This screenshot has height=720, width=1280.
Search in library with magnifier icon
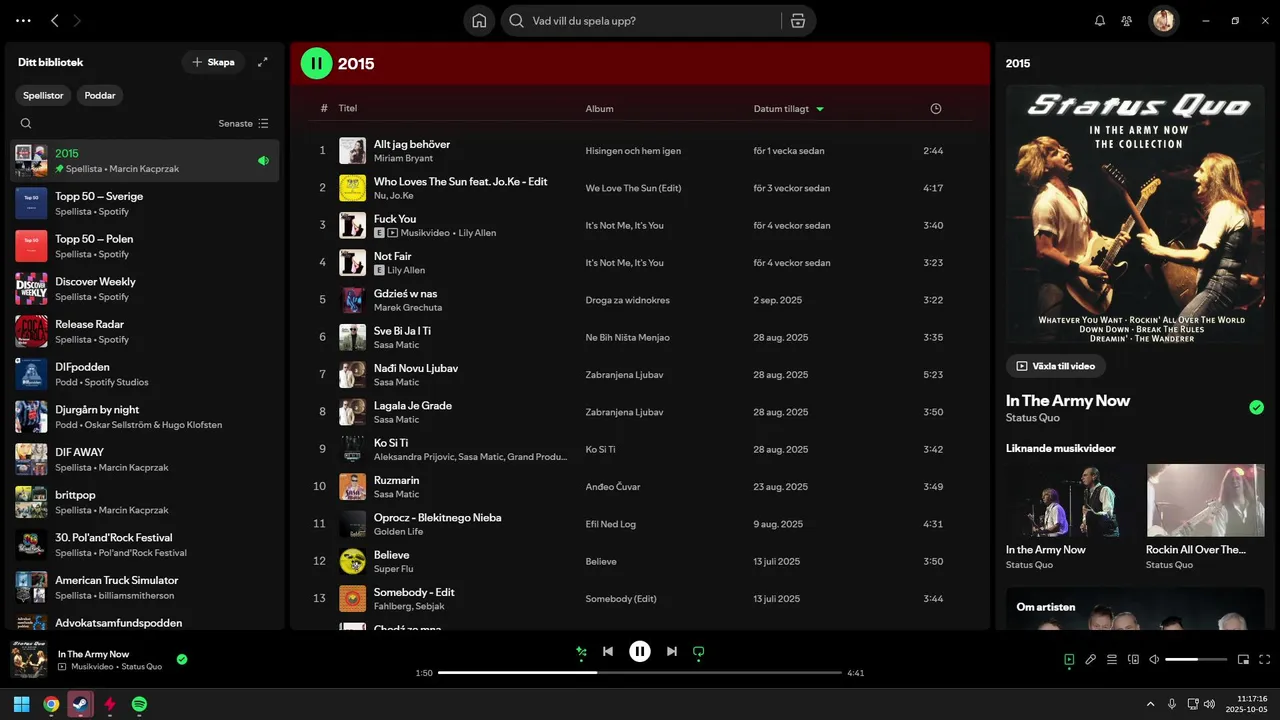tap(26, 124)
